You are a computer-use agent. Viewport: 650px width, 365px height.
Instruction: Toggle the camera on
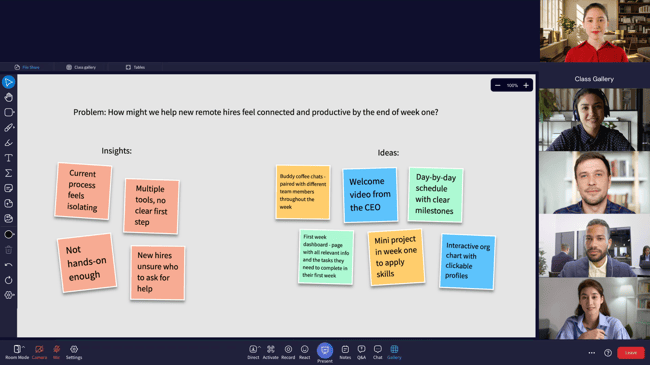point(39,352)
